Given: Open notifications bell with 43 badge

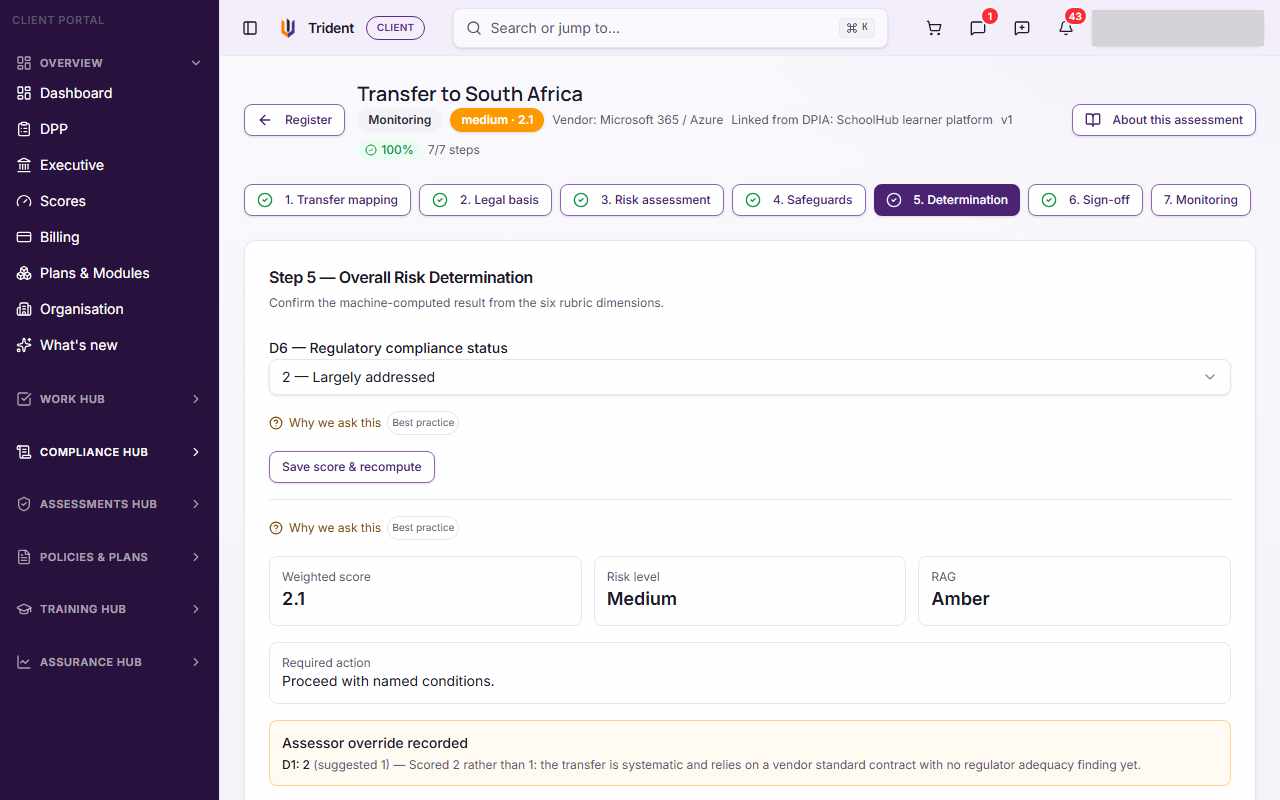Looking at the screenshot, I should pyautogui.click(x=1066, y=28).
